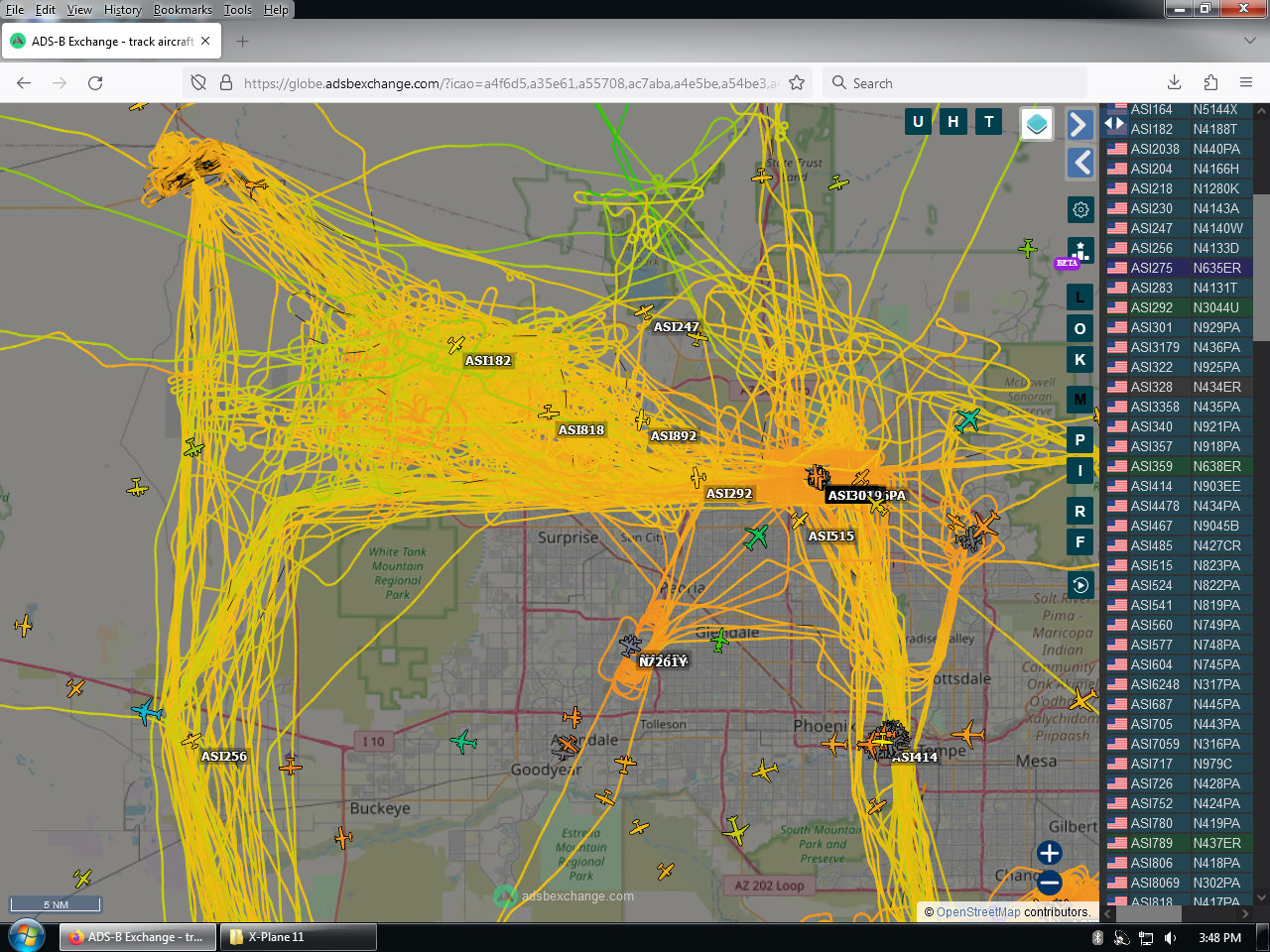Toggle the M map button
This screenshot has height=952, width=1270.
click(1080, 400)
